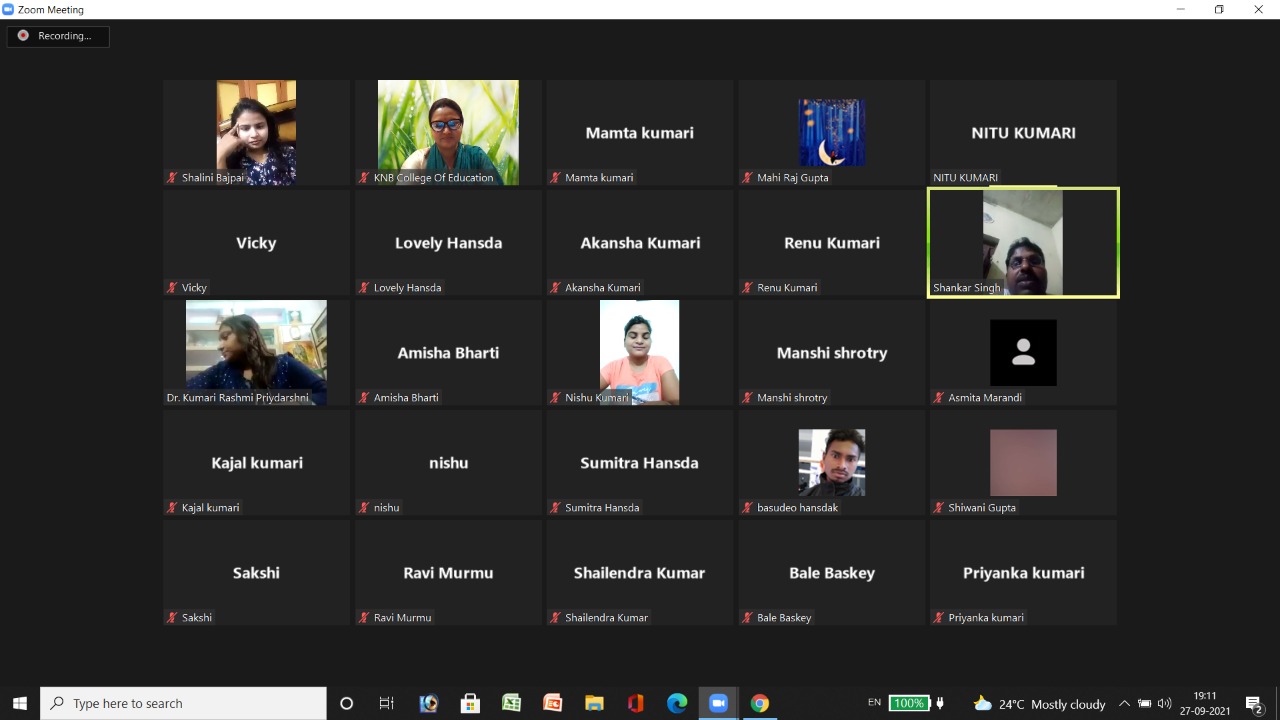Click the red recording dot icon
The width and height of the screenshot is (1280, 720).
[x=23, y=36]
